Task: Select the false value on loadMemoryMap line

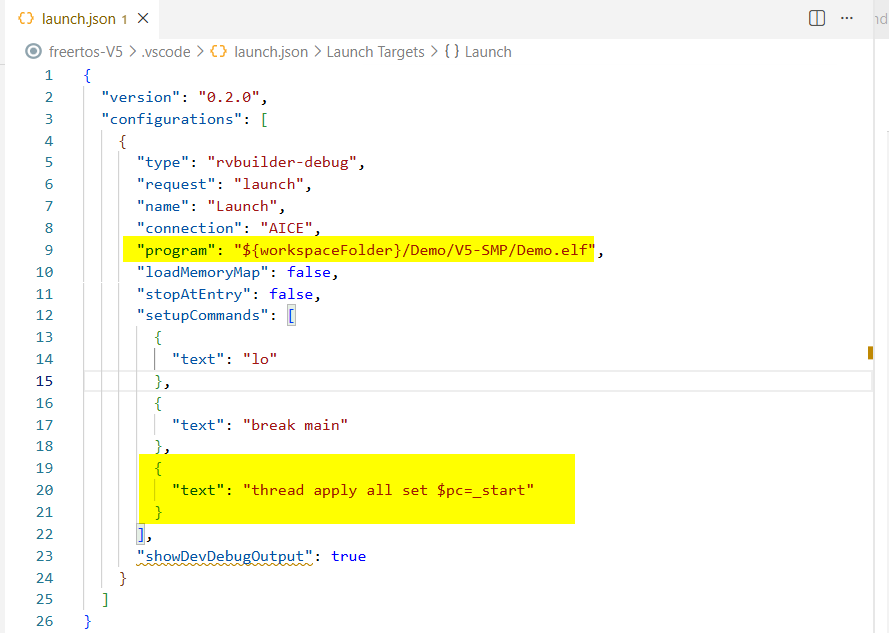Action: point(309,271)
